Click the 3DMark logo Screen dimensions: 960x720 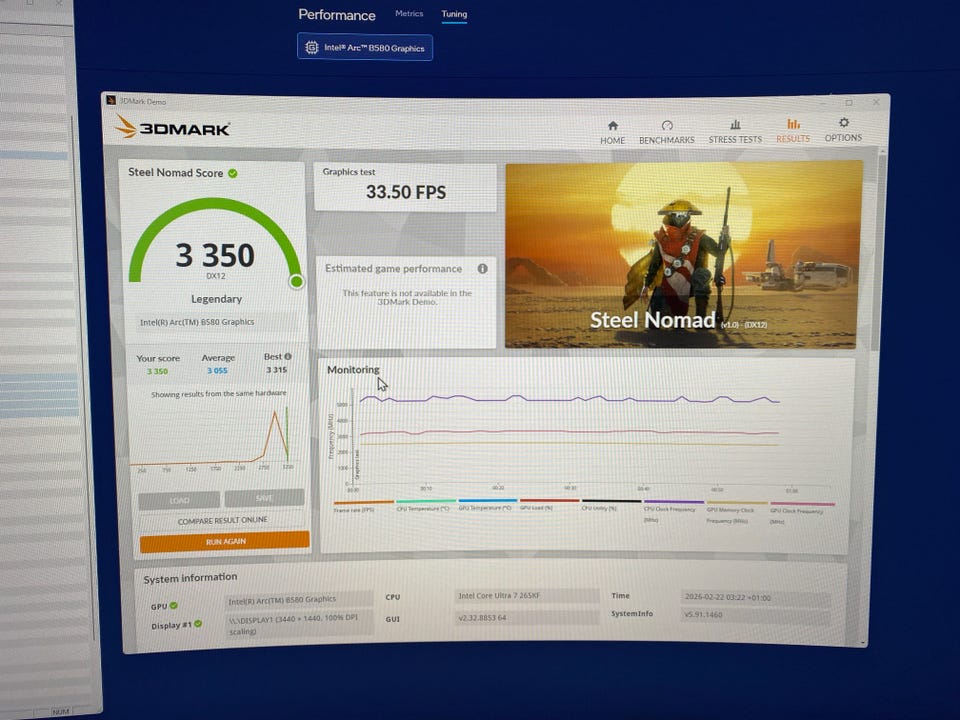click(173, 127)
